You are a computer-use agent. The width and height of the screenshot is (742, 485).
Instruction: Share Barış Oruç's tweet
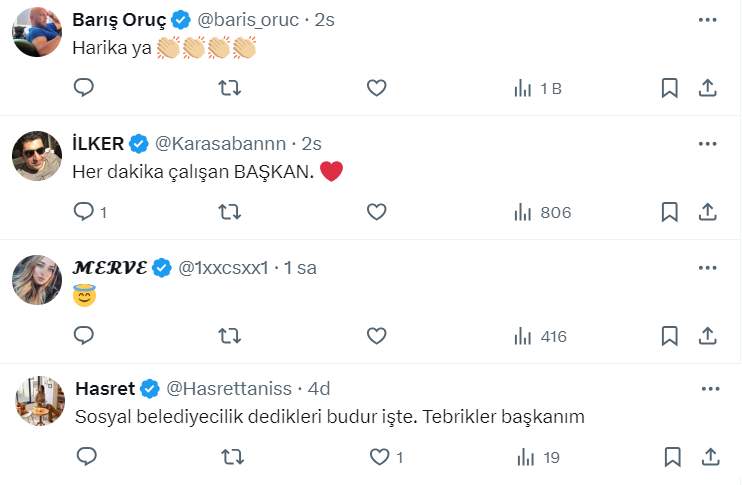pos(707,88)
